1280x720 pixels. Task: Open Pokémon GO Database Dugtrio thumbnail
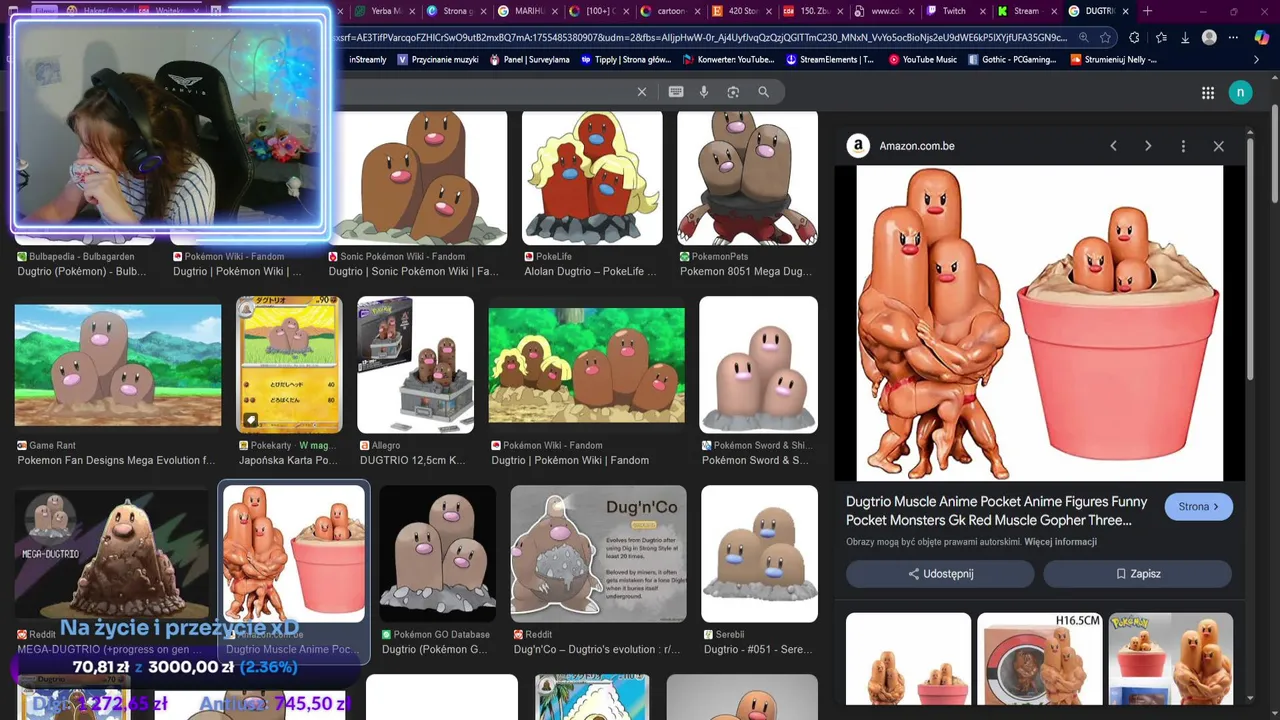tap(437, 554)
